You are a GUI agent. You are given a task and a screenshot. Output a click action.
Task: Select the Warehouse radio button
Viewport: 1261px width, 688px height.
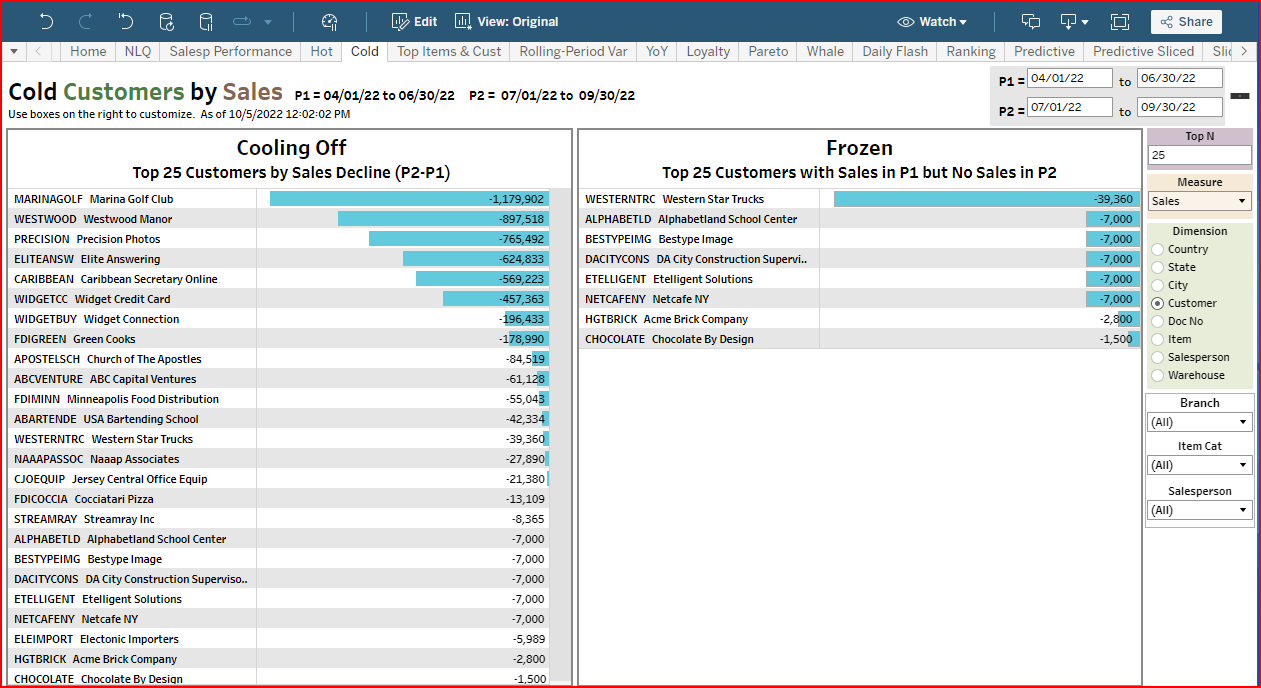pyautogui.click(x=1158, y=375)
